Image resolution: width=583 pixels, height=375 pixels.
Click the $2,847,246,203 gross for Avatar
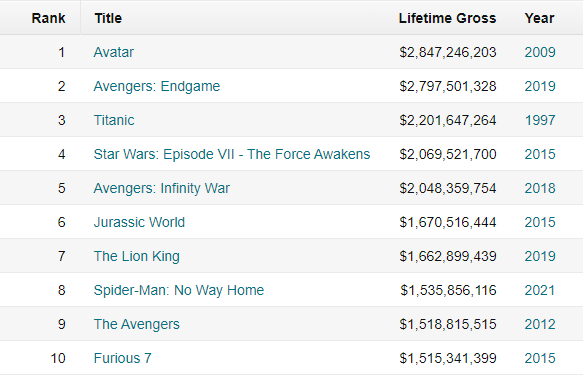[448, 52]
